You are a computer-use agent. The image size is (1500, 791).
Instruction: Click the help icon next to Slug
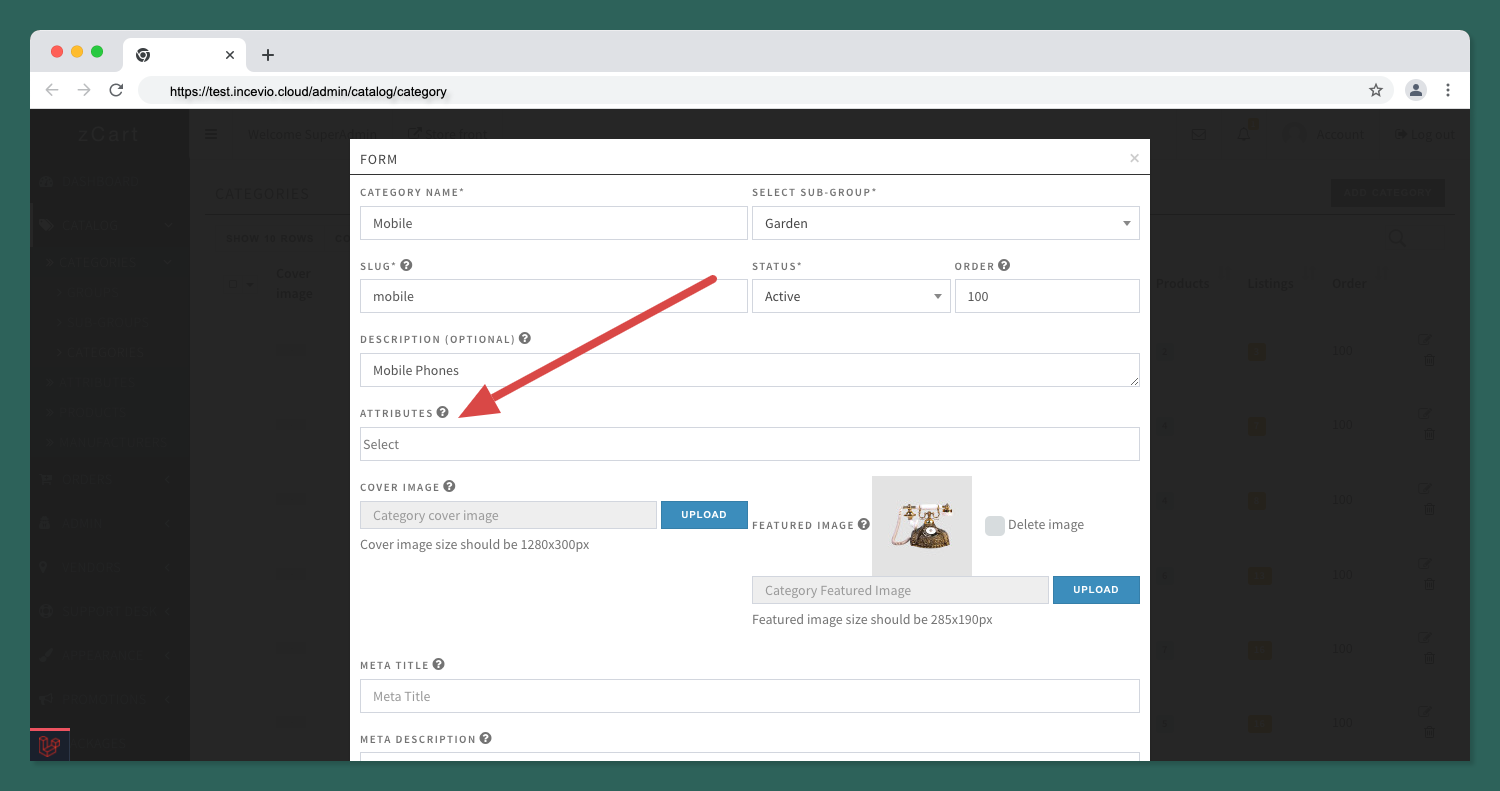(x=406, y=266)
